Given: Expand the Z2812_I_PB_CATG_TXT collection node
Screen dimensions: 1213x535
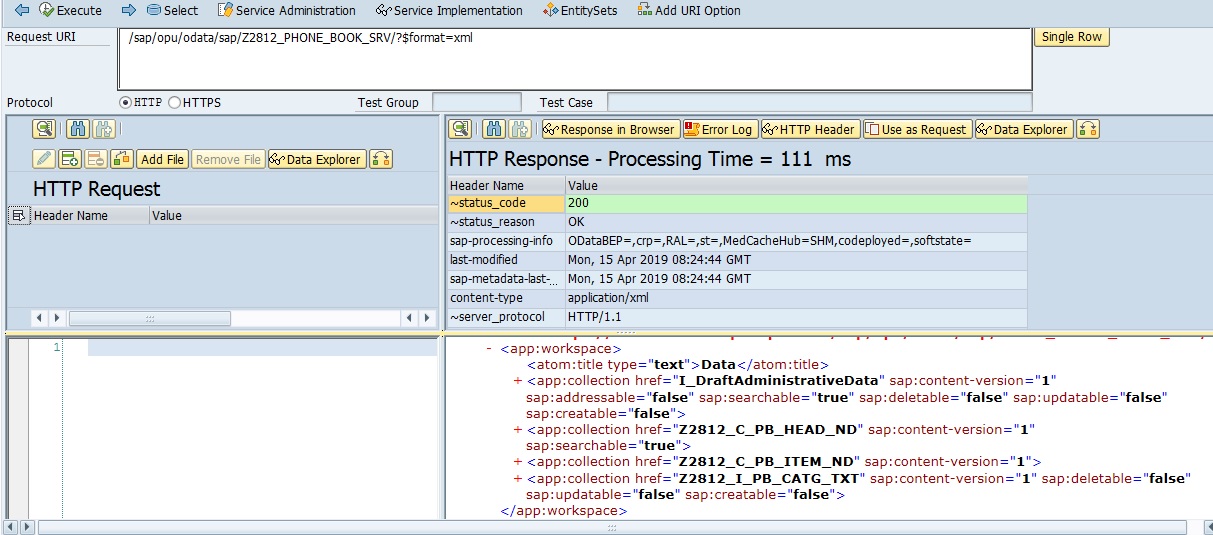Looking at the screenshot, I should pos(517,479).
